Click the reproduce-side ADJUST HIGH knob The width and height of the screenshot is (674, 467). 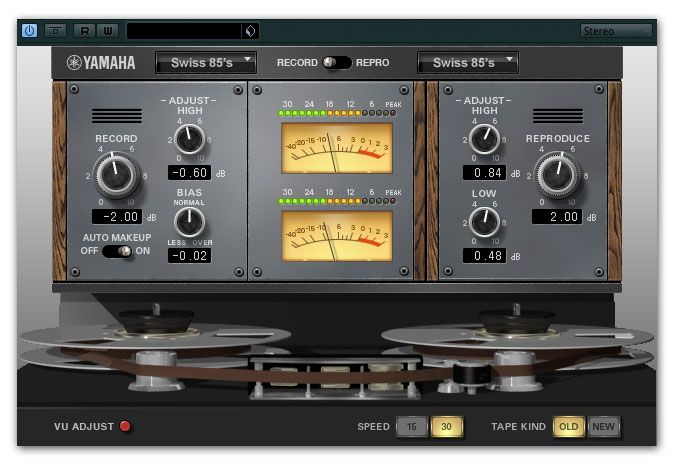(484, 139)
